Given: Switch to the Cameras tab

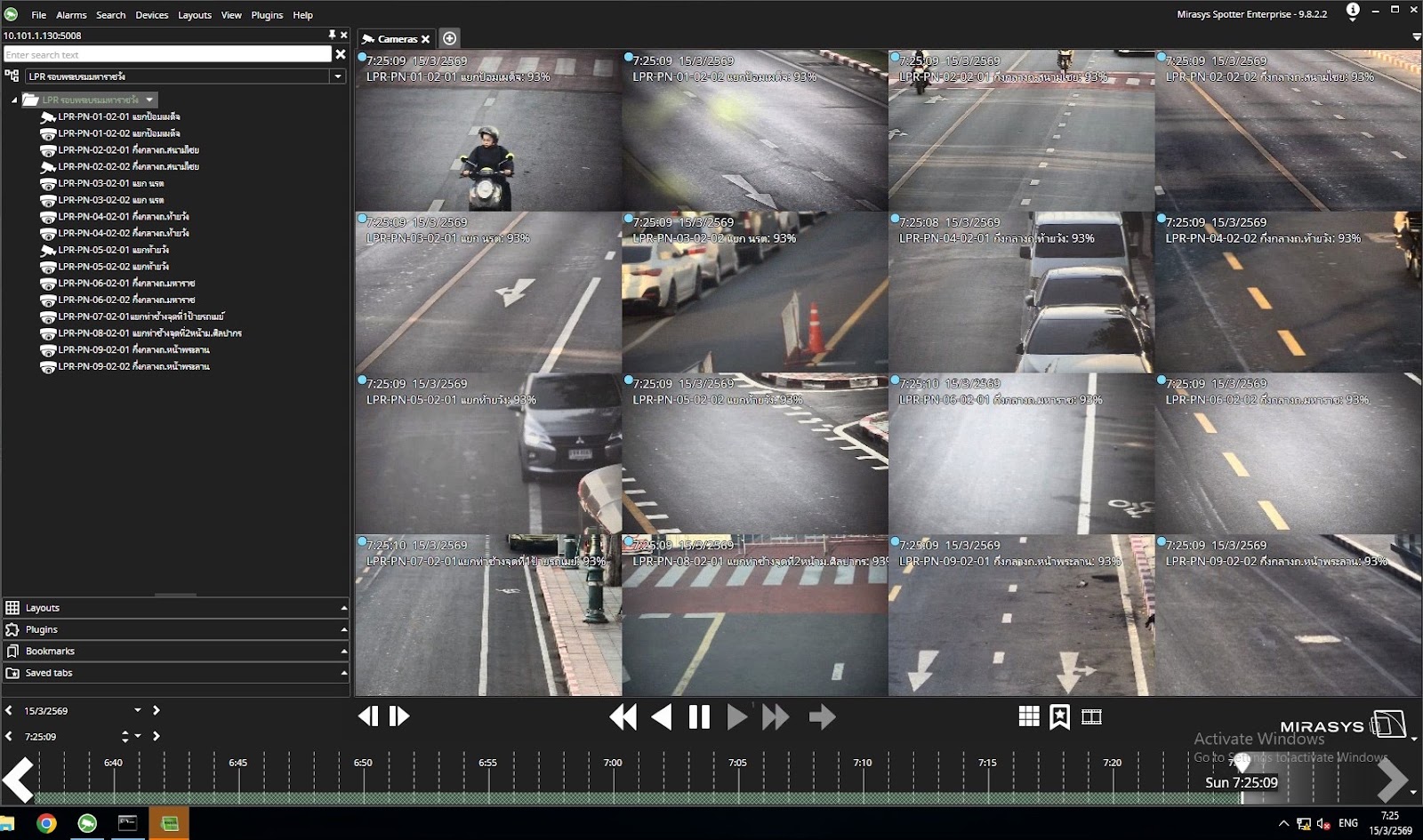Looking at the screenshot, I should coord(396,39).
